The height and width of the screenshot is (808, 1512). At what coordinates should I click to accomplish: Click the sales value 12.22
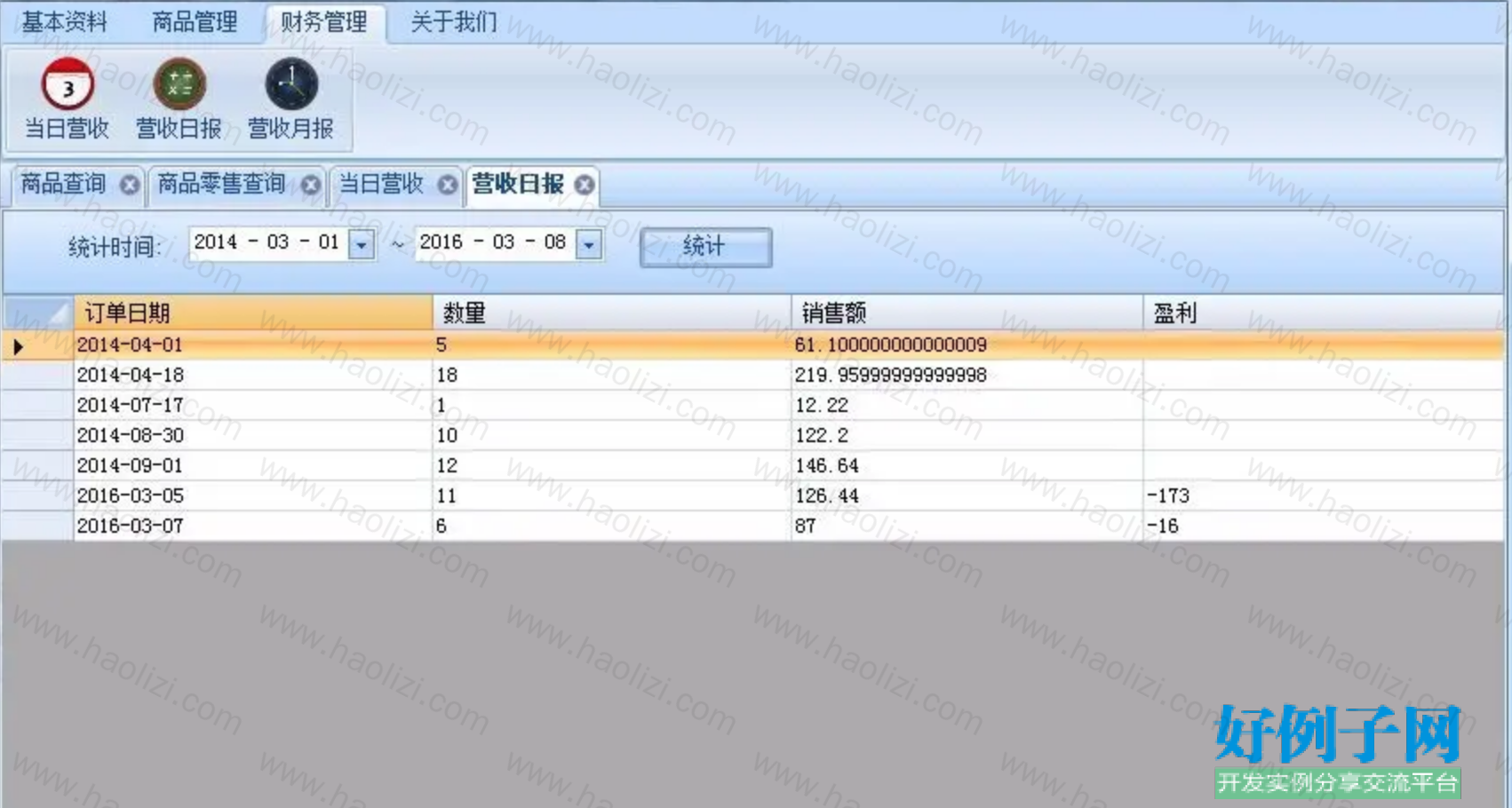822,405
